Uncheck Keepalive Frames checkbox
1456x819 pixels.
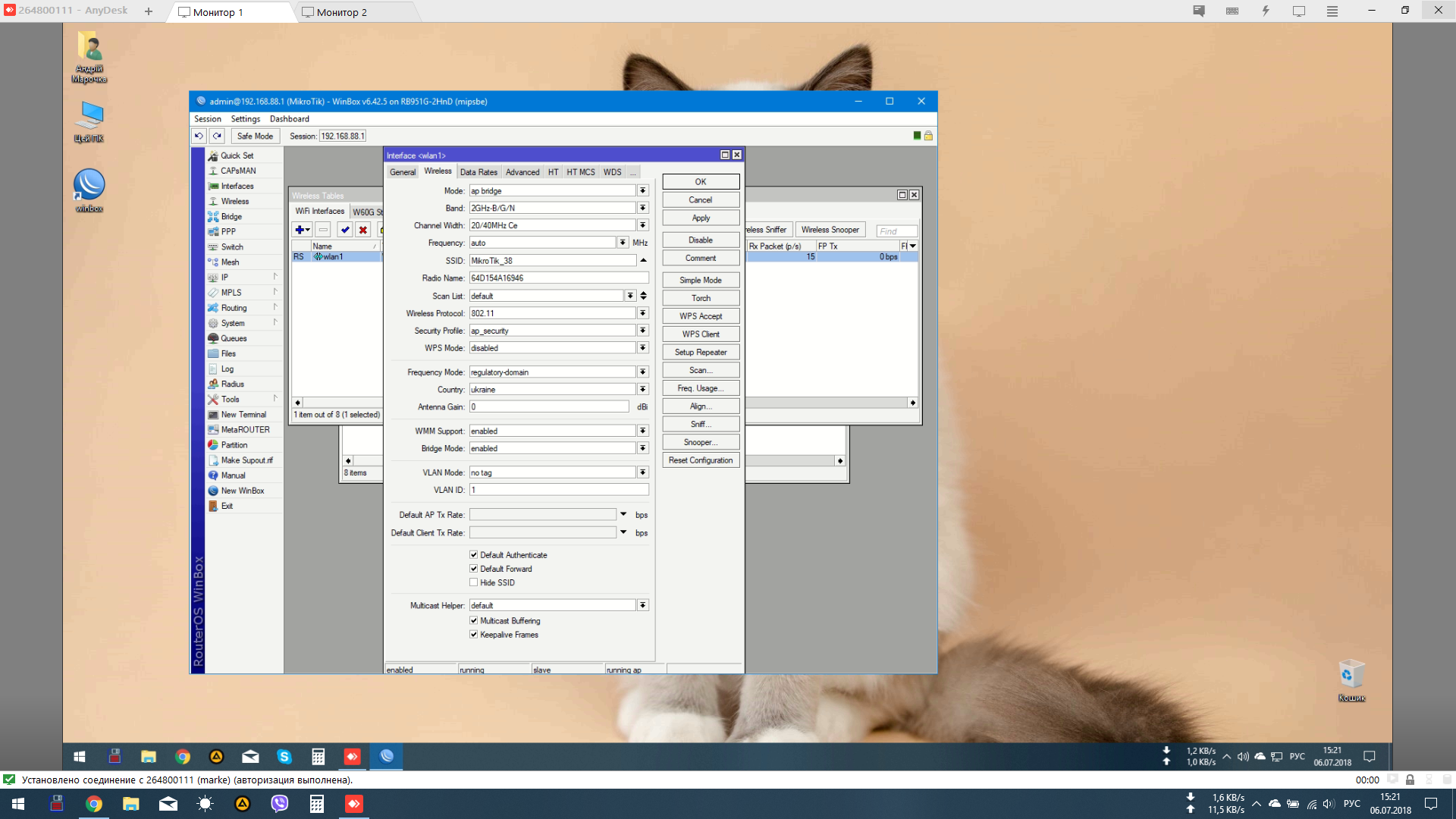(x=474, y=635)
